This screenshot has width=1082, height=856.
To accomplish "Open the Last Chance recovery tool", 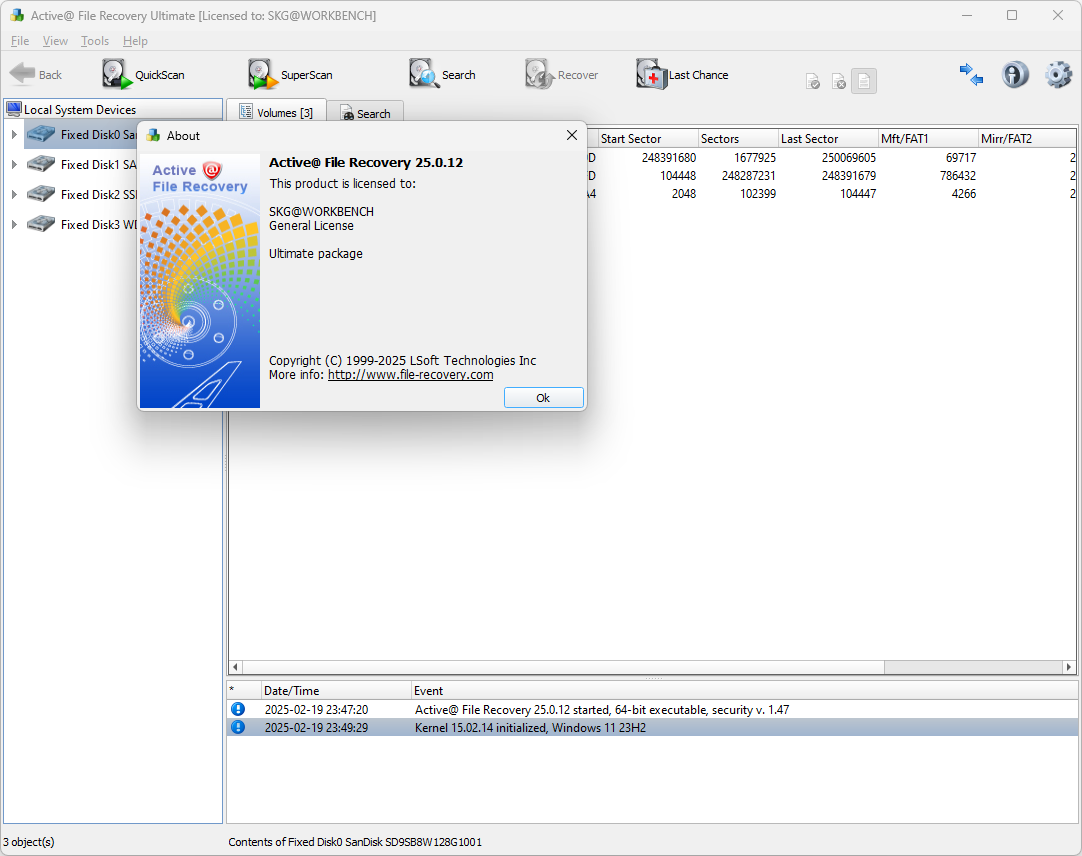I will coord(682,75).
